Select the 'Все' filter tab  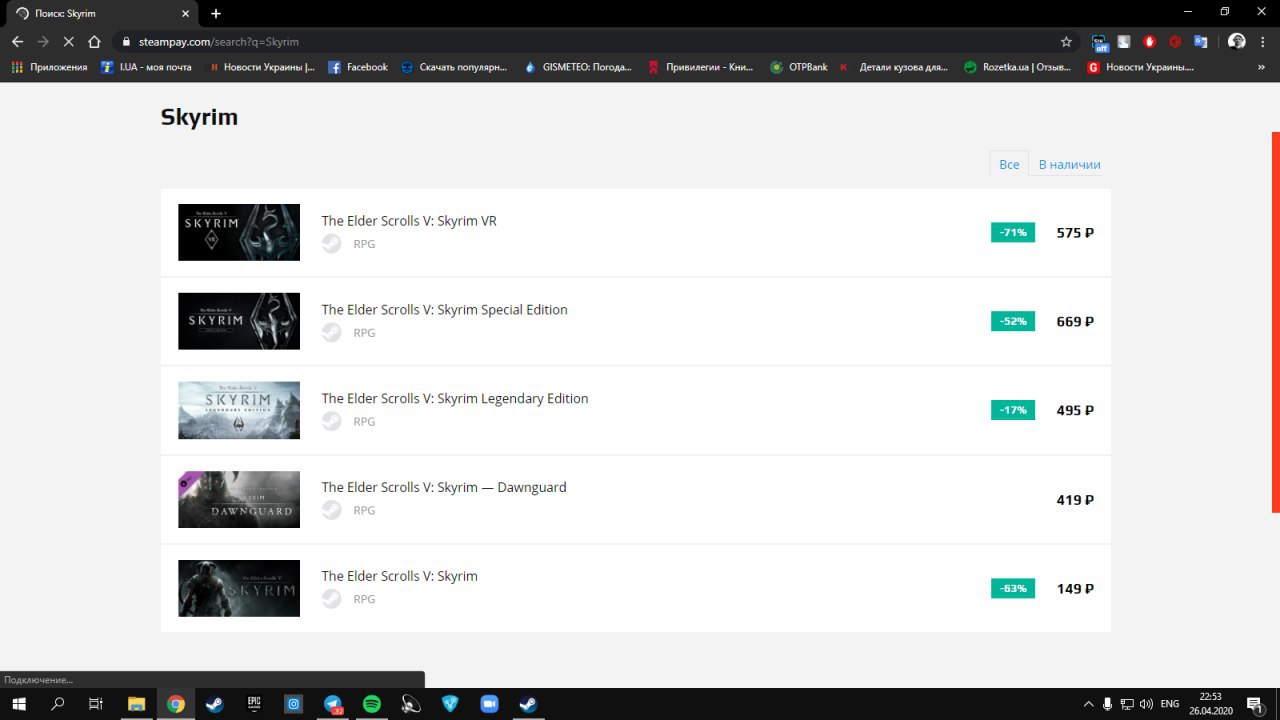1009,164
